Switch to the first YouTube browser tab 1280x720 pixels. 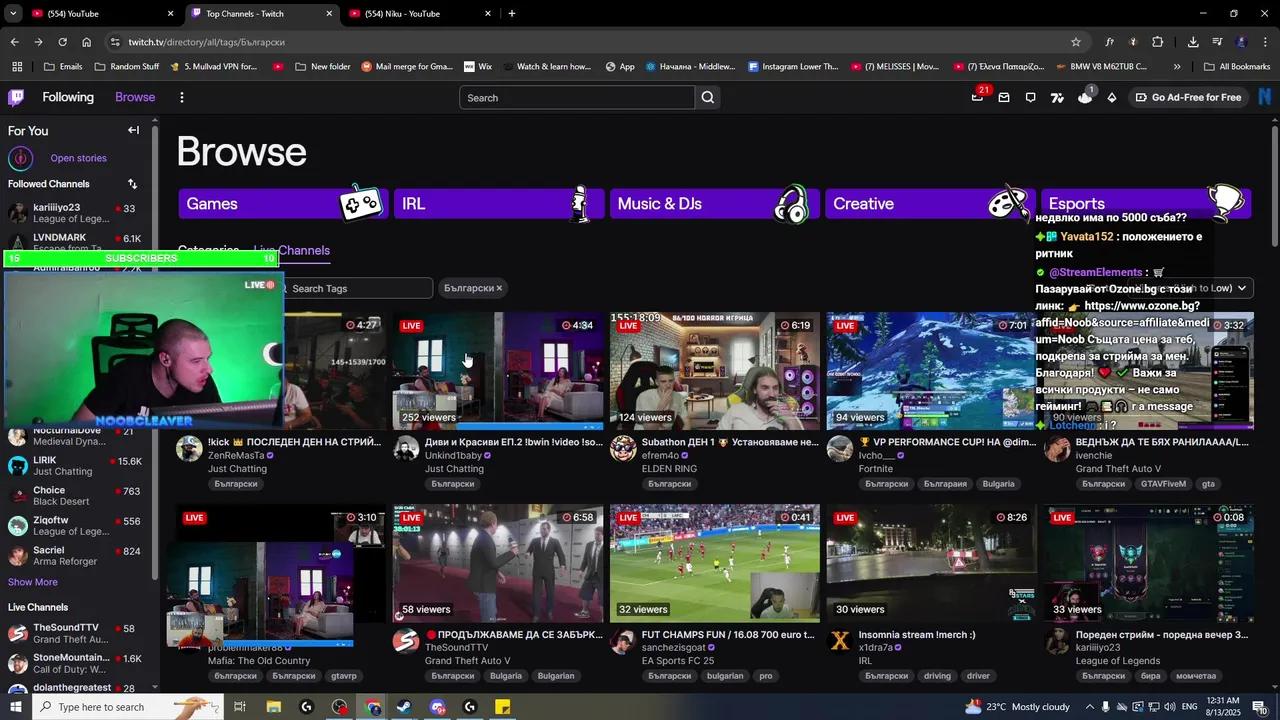(x=100, y=14)
